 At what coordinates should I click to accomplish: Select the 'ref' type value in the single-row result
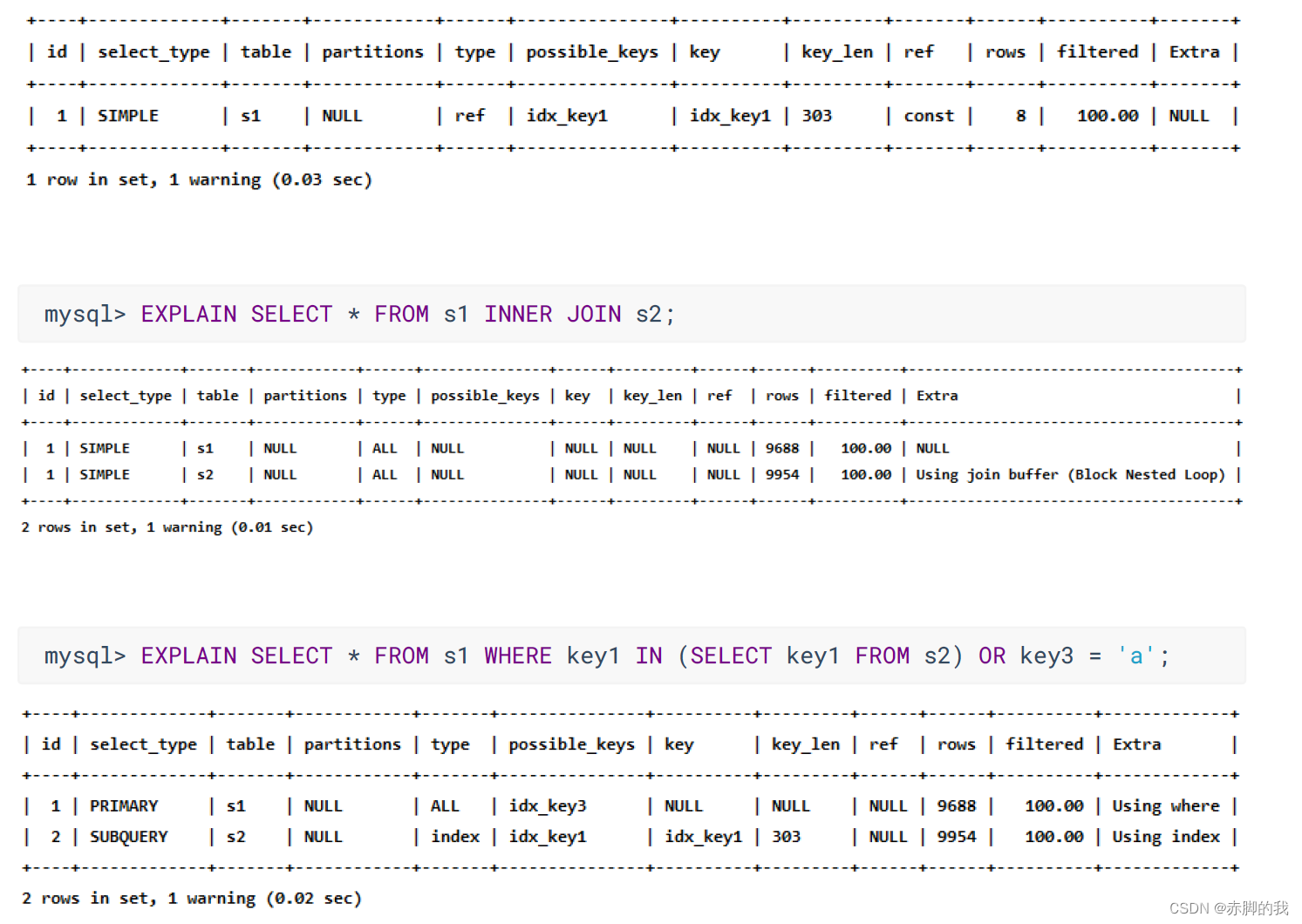pyautogui.click(x=469, y=116)
